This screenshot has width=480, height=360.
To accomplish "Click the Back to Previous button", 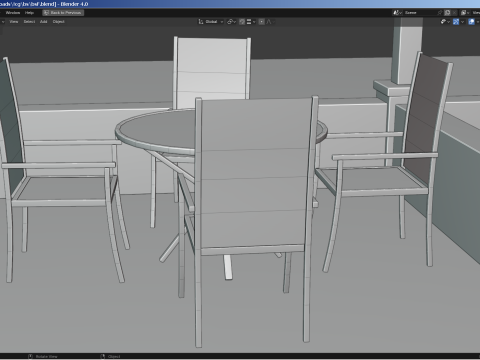I will (63, 13).
